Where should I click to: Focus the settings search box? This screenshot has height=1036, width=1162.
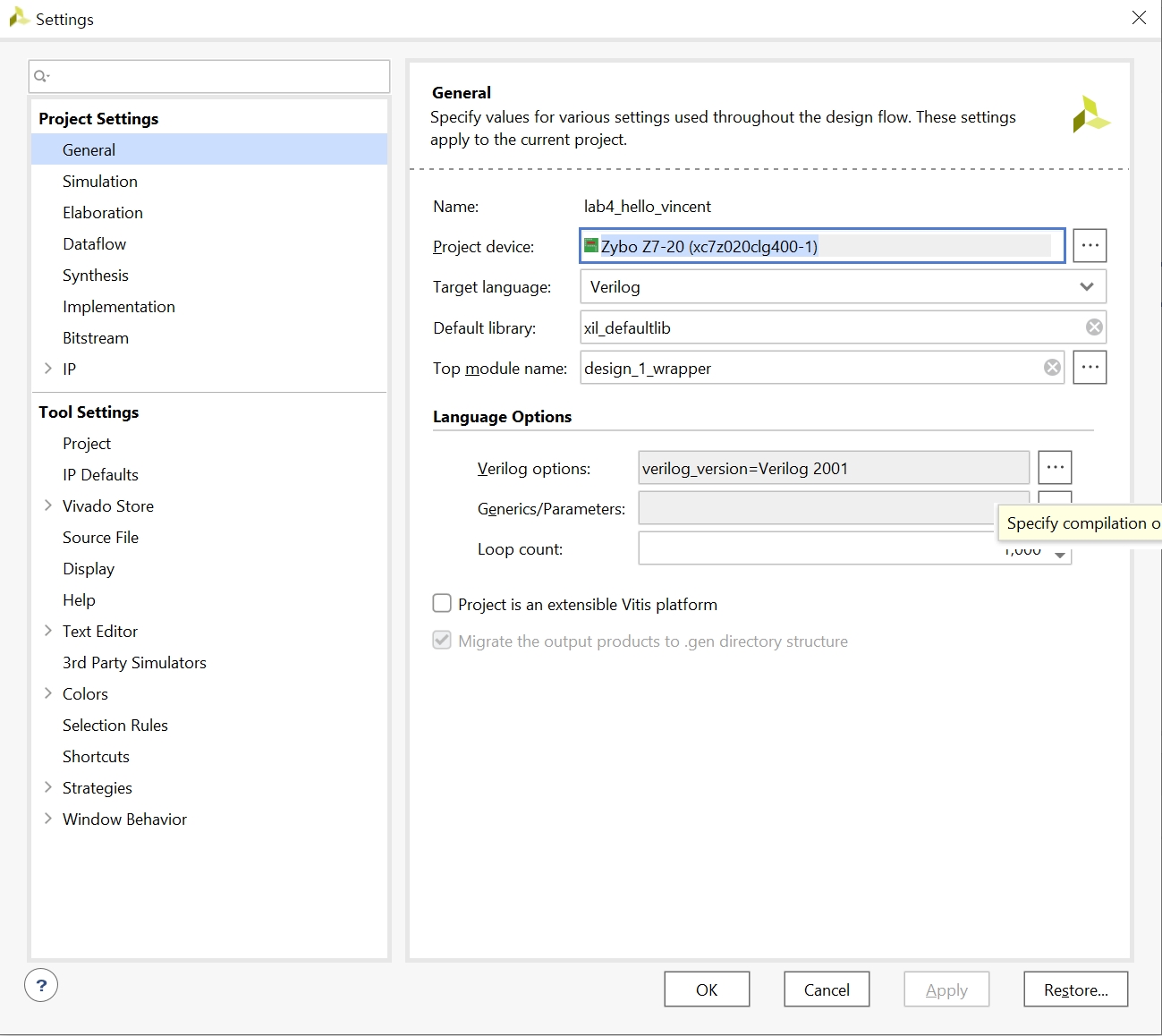[209, 76]
